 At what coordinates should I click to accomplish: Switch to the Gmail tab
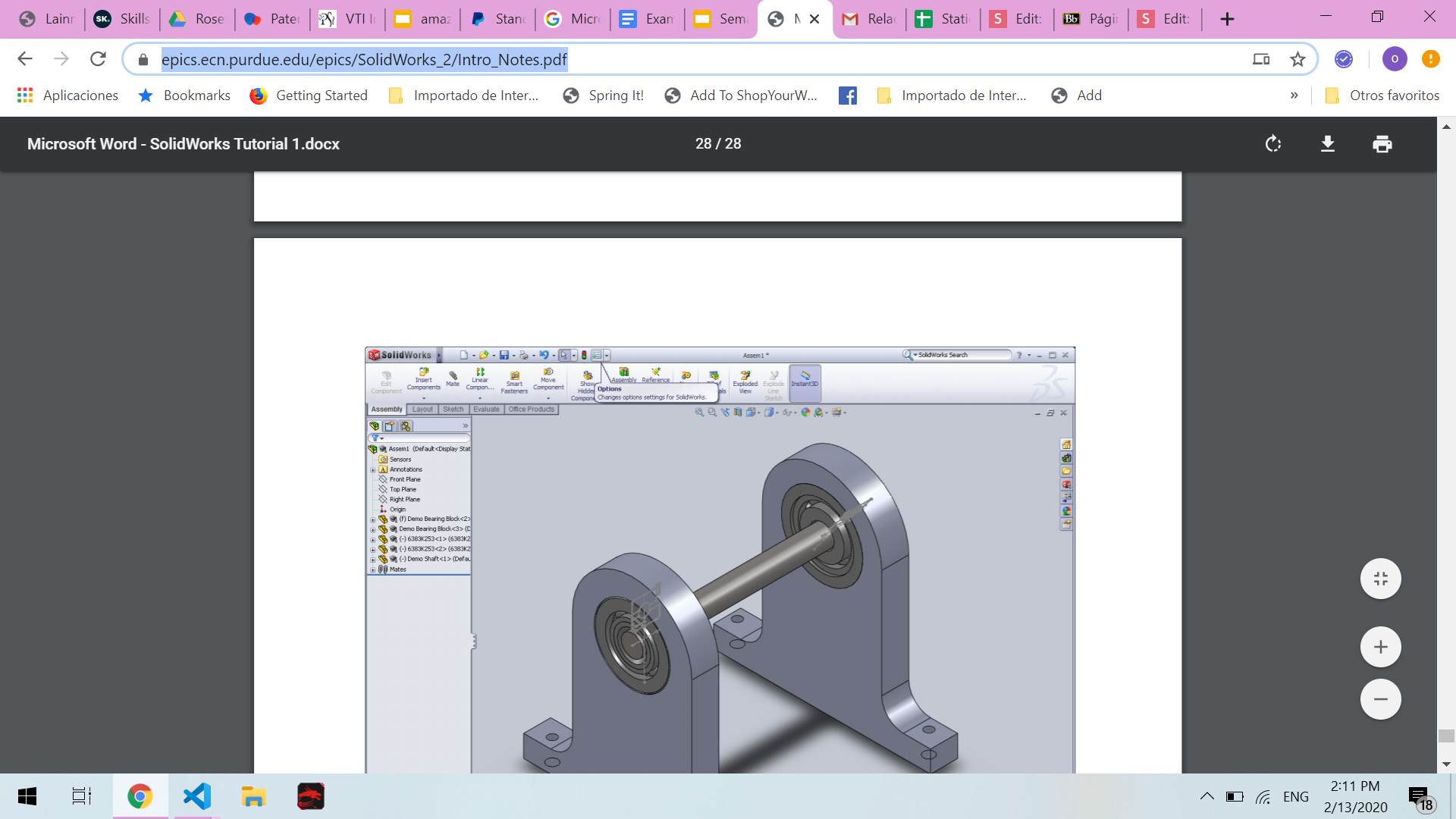point(869,19)
